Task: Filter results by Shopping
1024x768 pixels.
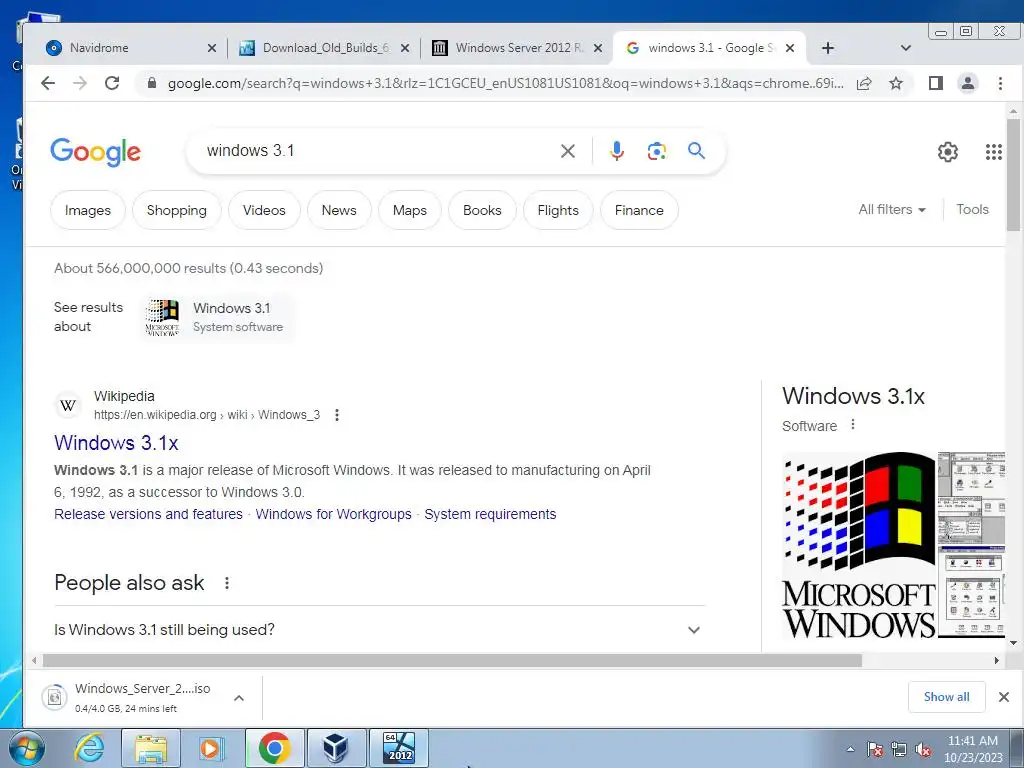Action: coord(176,210)
